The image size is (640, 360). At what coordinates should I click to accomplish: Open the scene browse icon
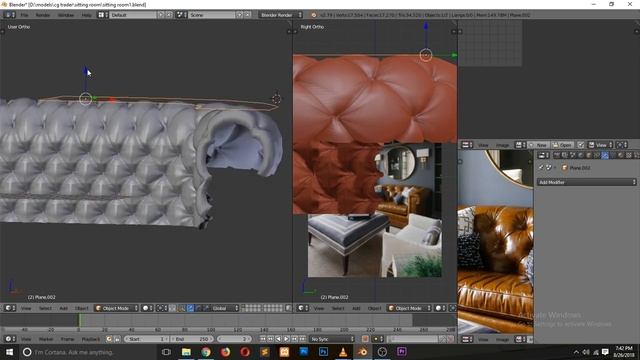[x=181, y=15]
